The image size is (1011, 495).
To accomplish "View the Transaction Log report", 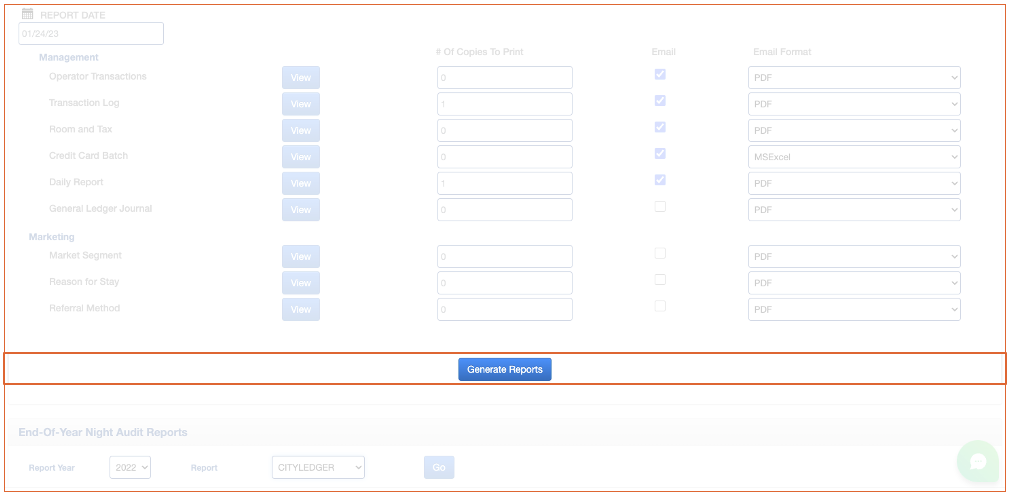I will (300, 104).
